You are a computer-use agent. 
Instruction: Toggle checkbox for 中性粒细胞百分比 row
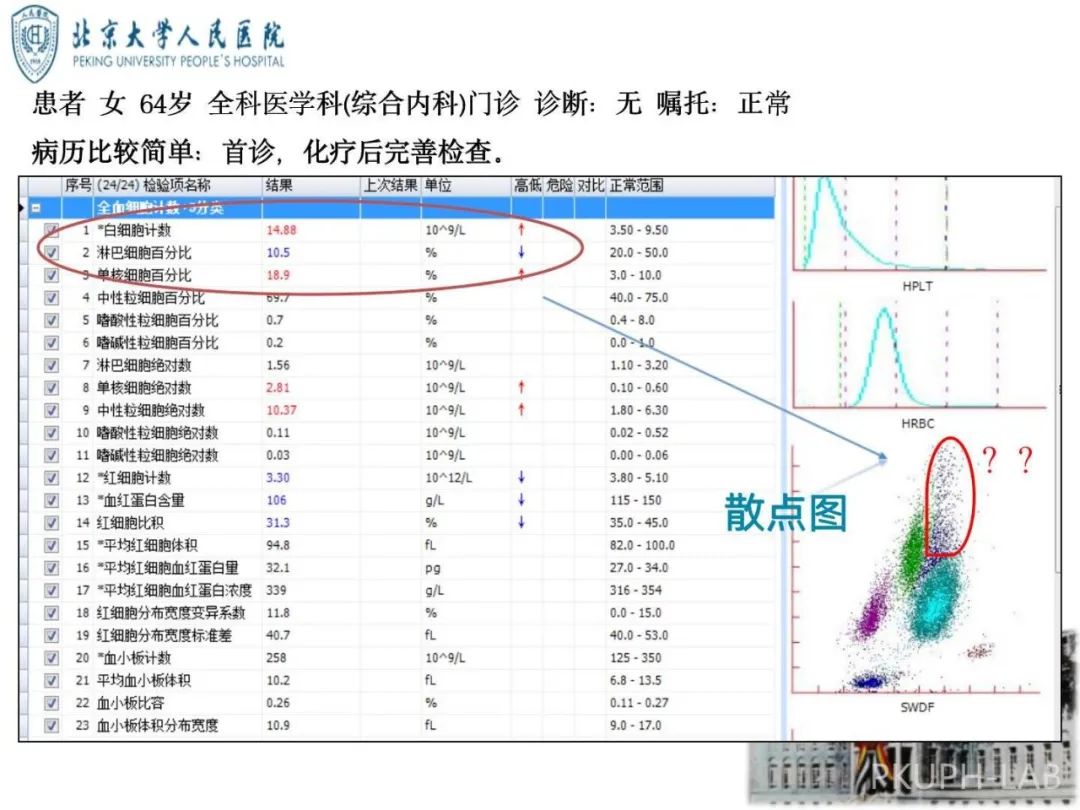click(x=52, y=298)
